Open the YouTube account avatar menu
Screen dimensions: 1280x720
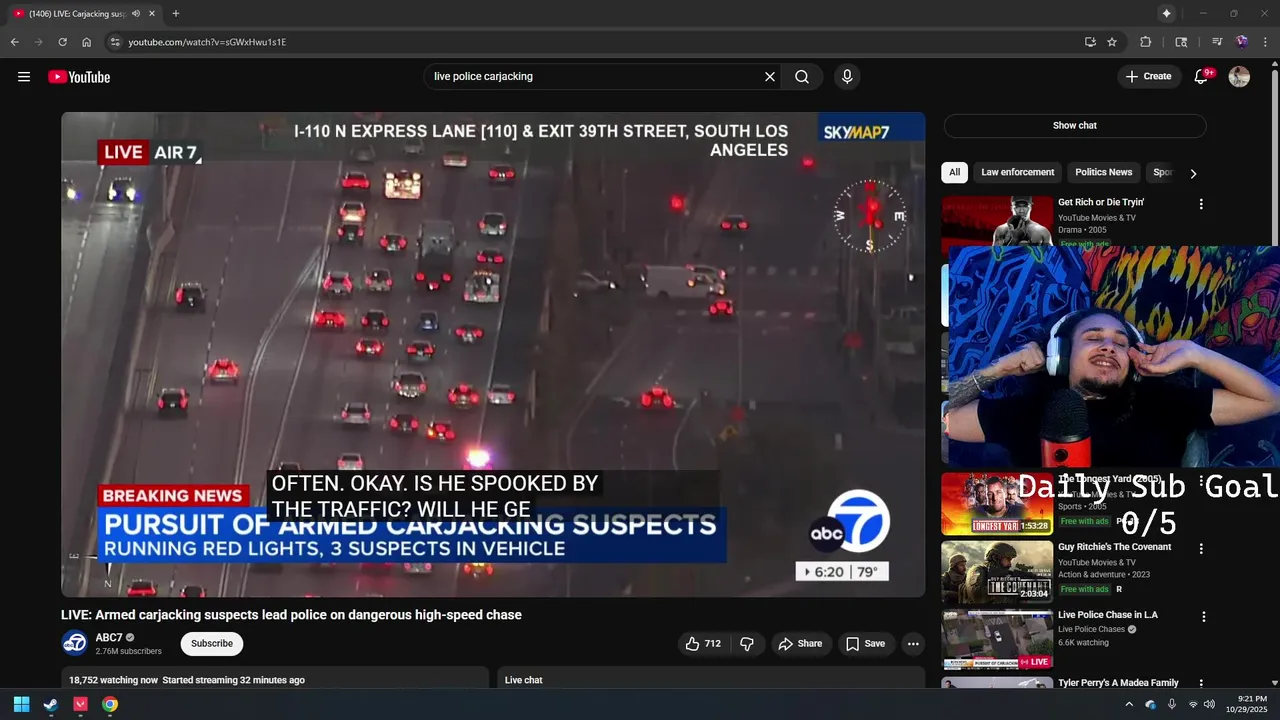(1239, 77)
